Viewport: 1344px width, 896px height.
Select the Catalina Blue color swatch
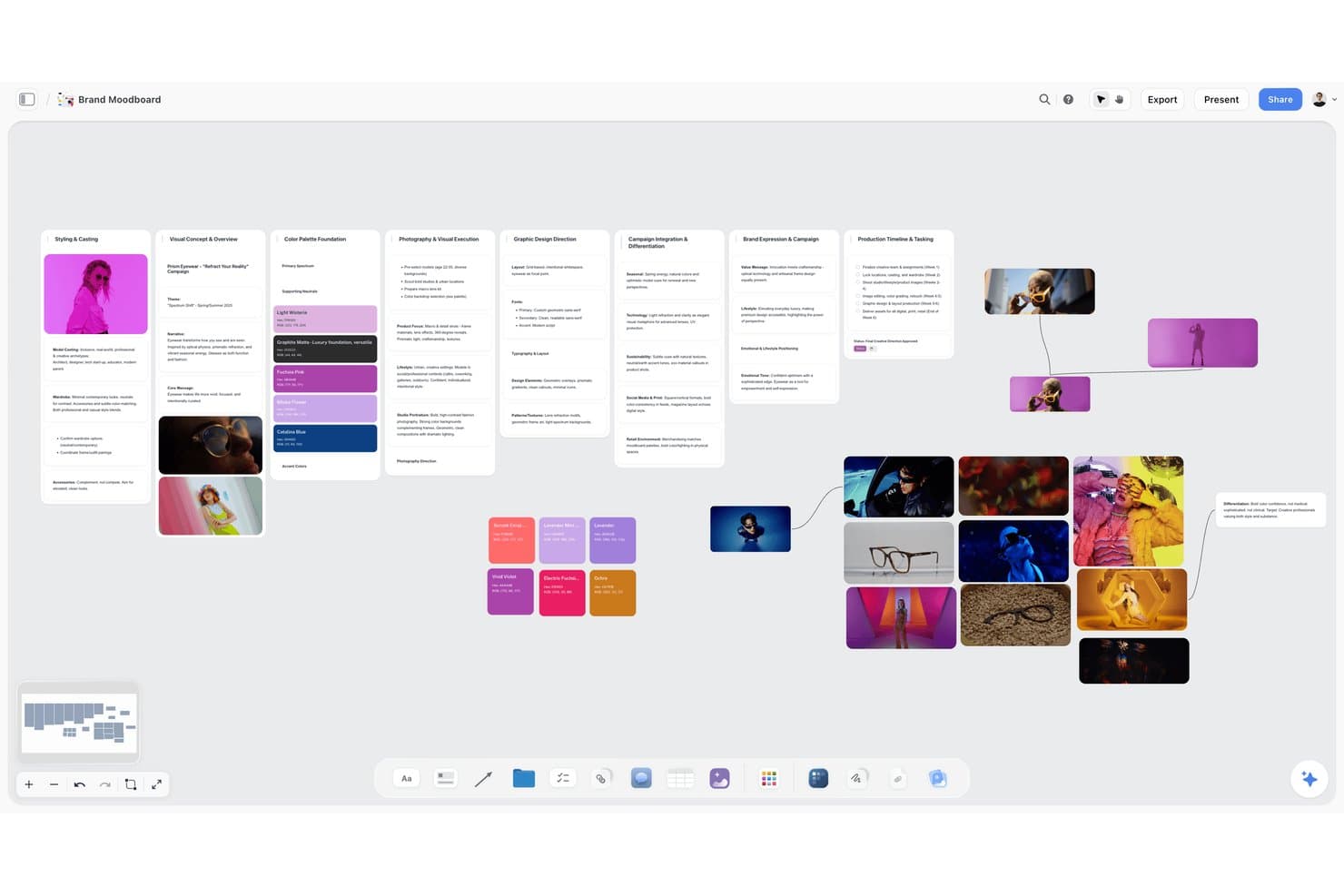(325, 438)
